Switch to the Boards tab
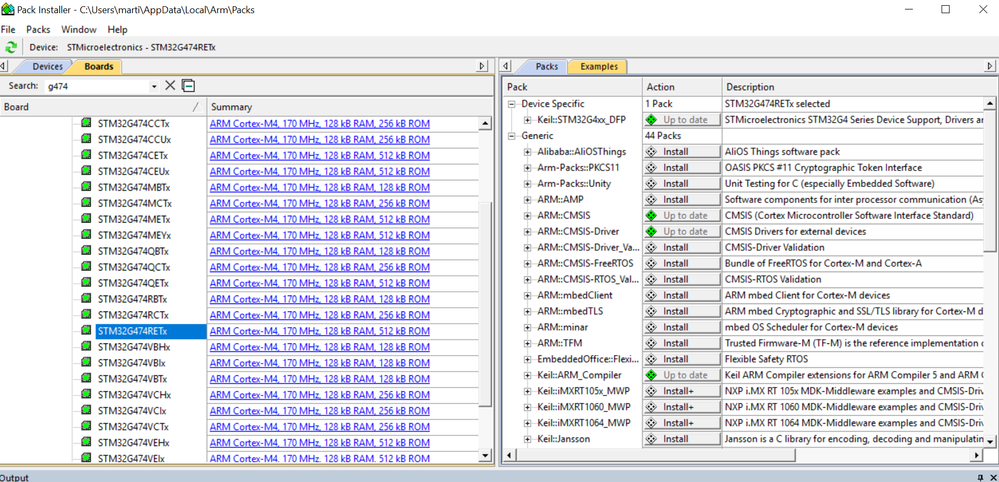Image resolution: width=999 pixels, height=482 pixels. 99,66
